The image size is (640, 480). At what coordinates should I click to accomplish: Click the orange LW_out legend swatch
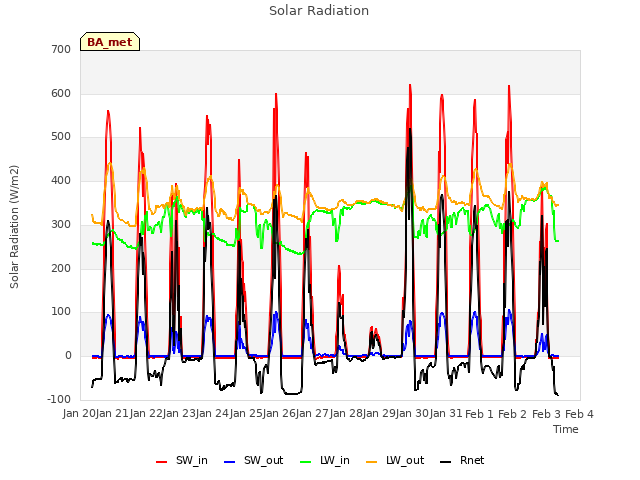tap(372, 462)
